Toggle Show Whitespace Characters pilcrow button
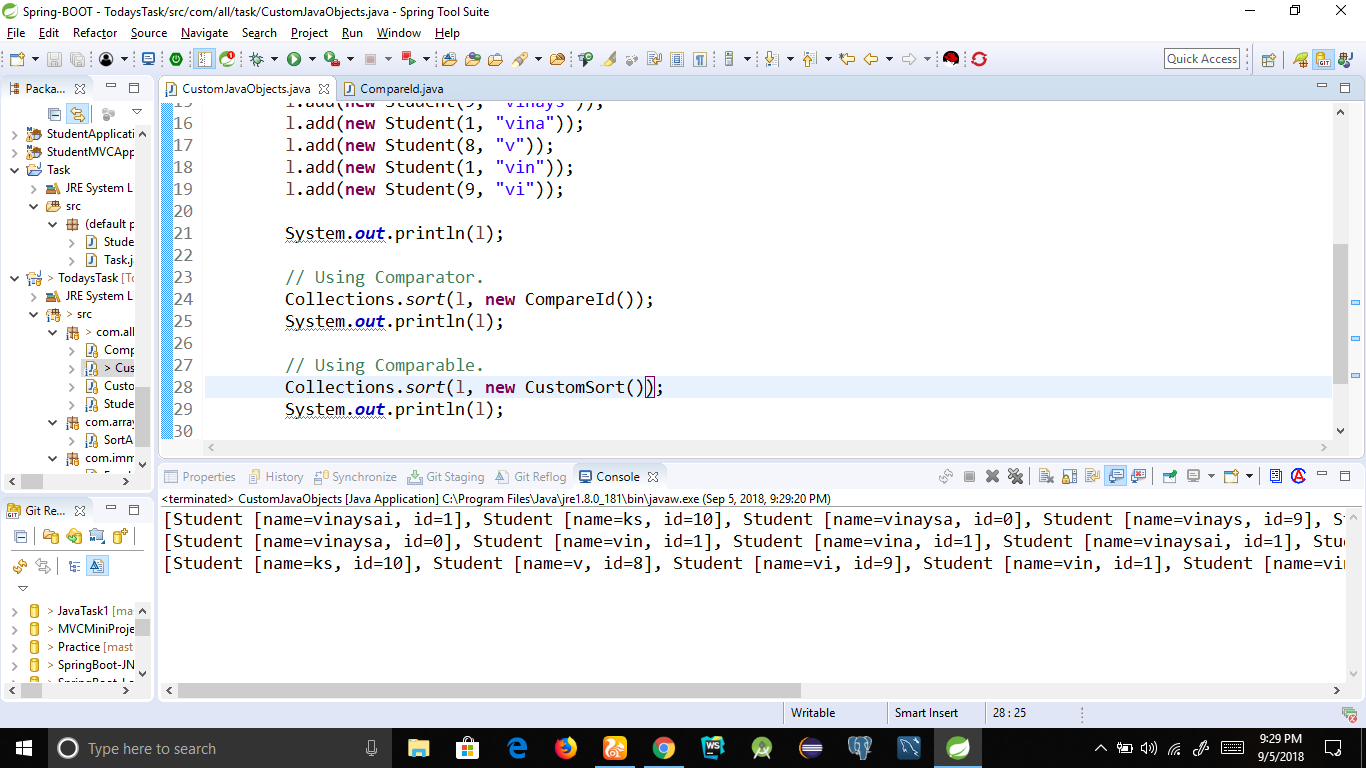1366x768 pixels. pos(700,59)
